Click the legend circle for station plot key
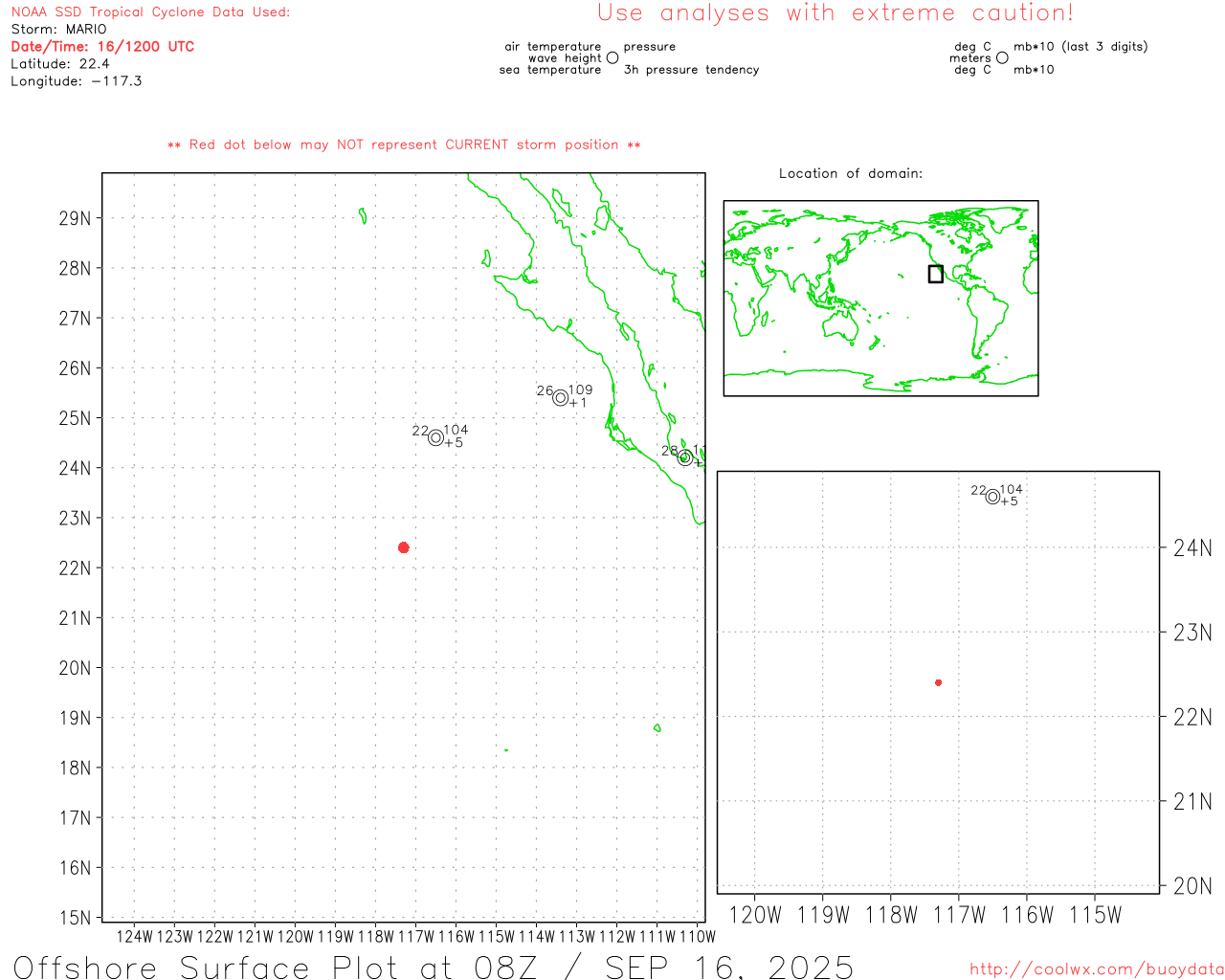Screen dimensions: 1225x980 point(612,57)
